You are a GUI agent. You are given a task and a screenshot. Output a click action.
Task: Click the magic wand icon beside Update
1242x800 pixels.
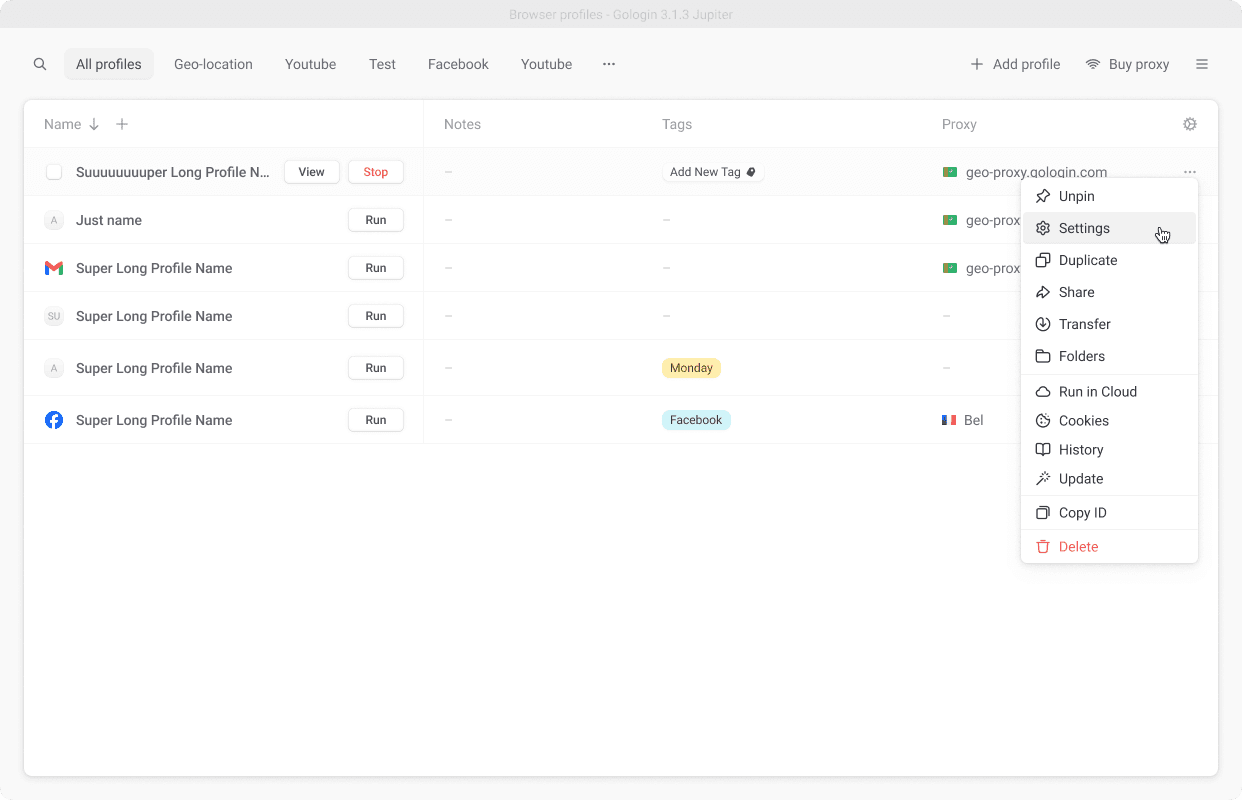[1043, 479]
